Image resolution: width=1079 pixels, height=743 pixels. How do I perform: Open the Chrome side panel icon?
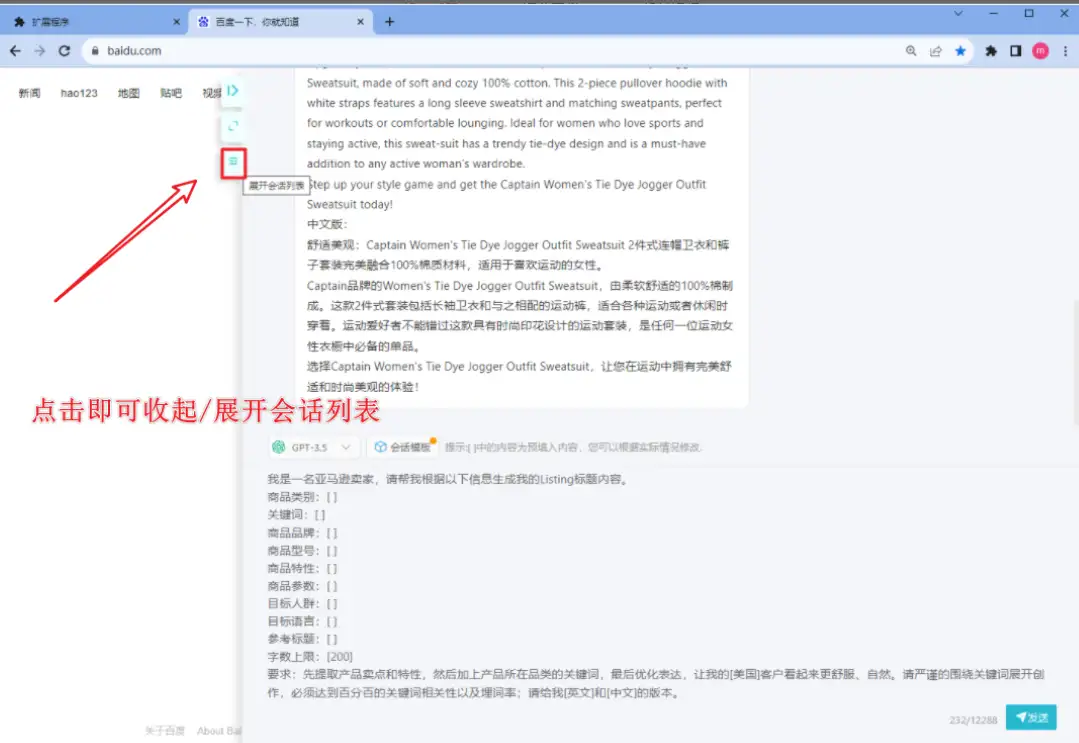coord(1016,50)
